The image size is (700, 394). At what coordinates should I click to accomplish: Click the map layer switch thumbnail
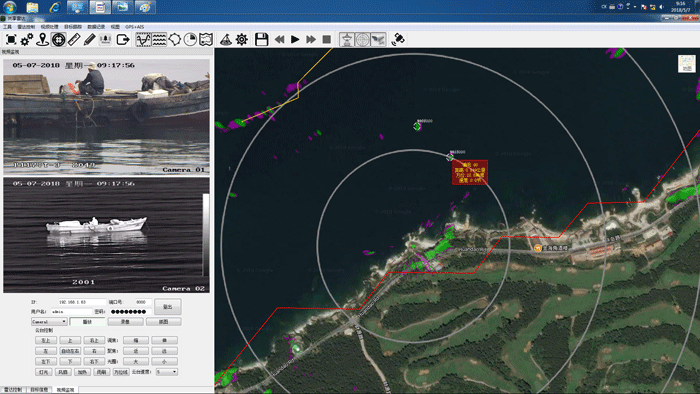point(687,64)
